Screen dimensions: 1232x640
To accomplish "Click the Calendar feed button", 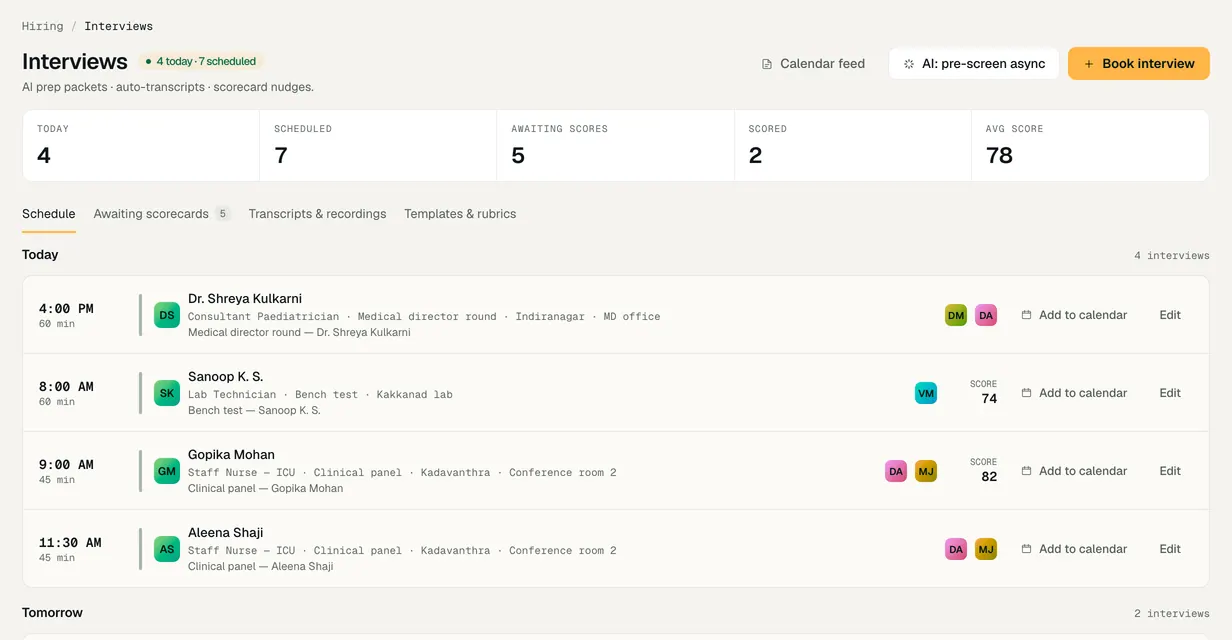I will click(x=813, y=64).
